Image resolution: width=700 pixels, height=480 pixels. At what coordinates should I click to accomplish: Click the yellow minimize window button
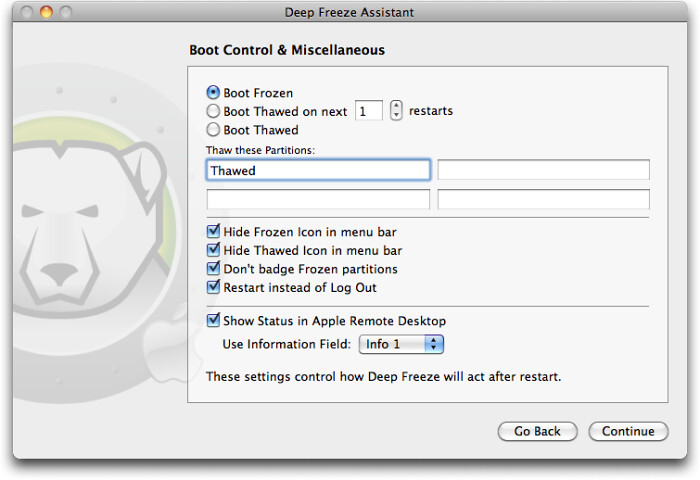46,12
